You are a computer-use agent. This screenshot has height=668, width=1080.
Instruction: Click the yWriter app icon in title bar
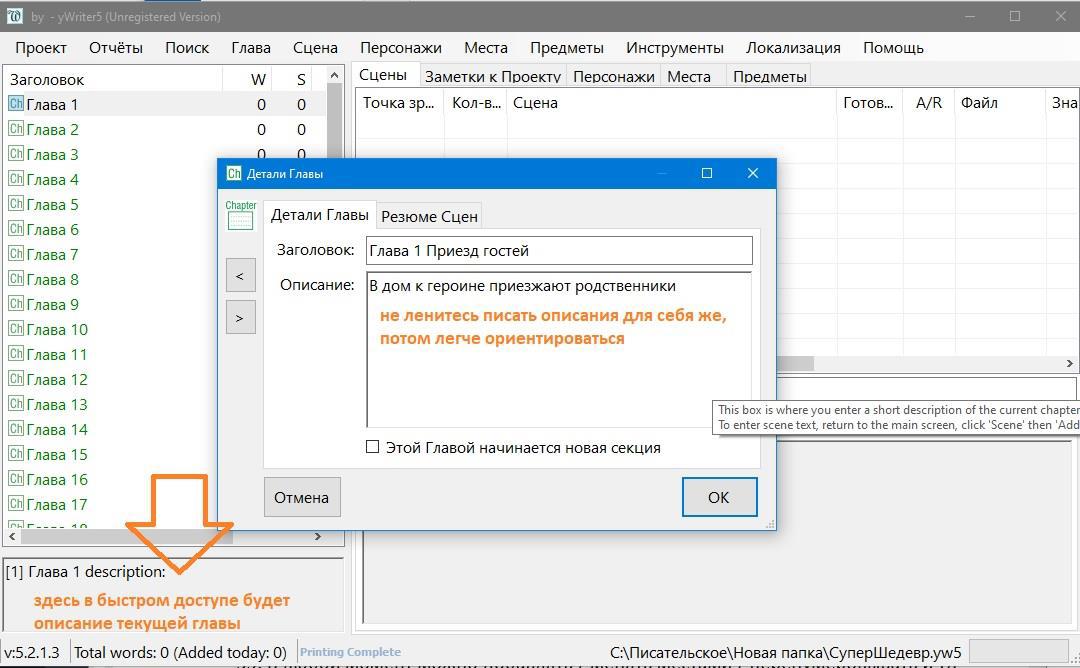coord(14,16)
